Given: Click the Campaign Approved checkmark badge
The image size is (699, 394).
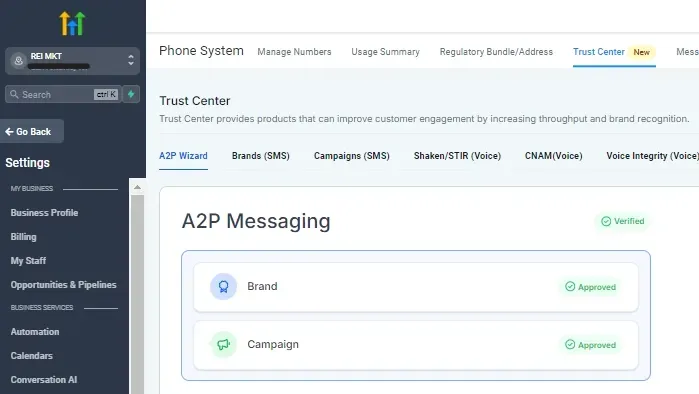Looking at the screenshot, I should pyautogui.click(x=590, y=345).
